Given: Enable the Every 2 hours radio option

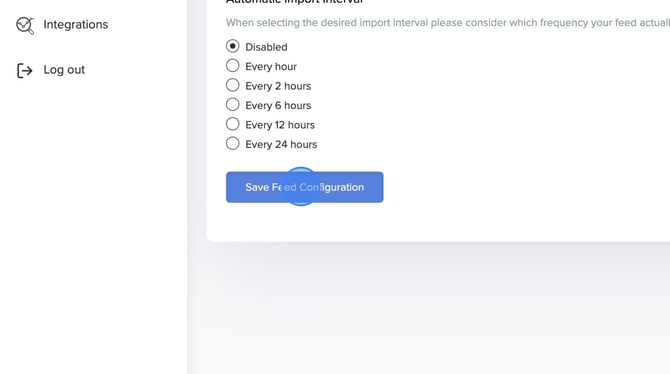Looking at the screenshot, I should 232,85.
